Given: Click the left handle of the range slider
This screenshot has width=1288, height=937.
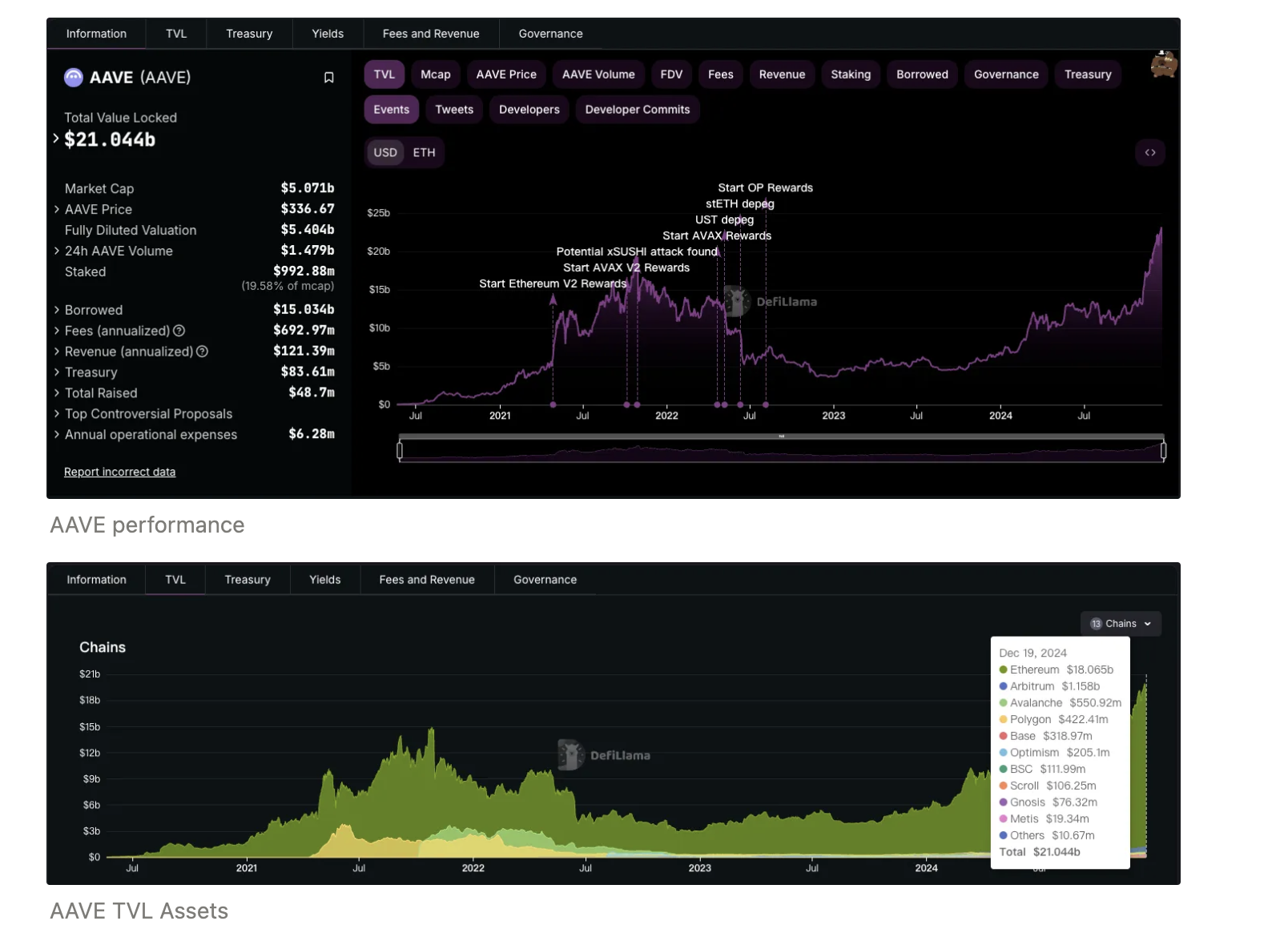Looking at the screenshot, I should coord(400,451).
